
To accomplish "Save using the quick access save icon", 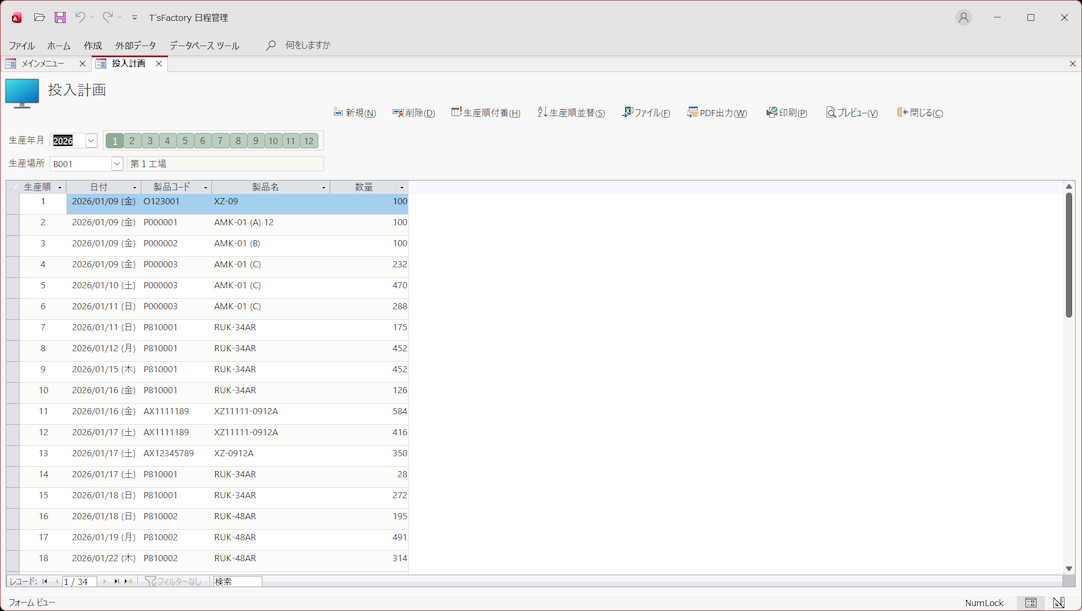I will pyautogui.click(x=60, y=17).
